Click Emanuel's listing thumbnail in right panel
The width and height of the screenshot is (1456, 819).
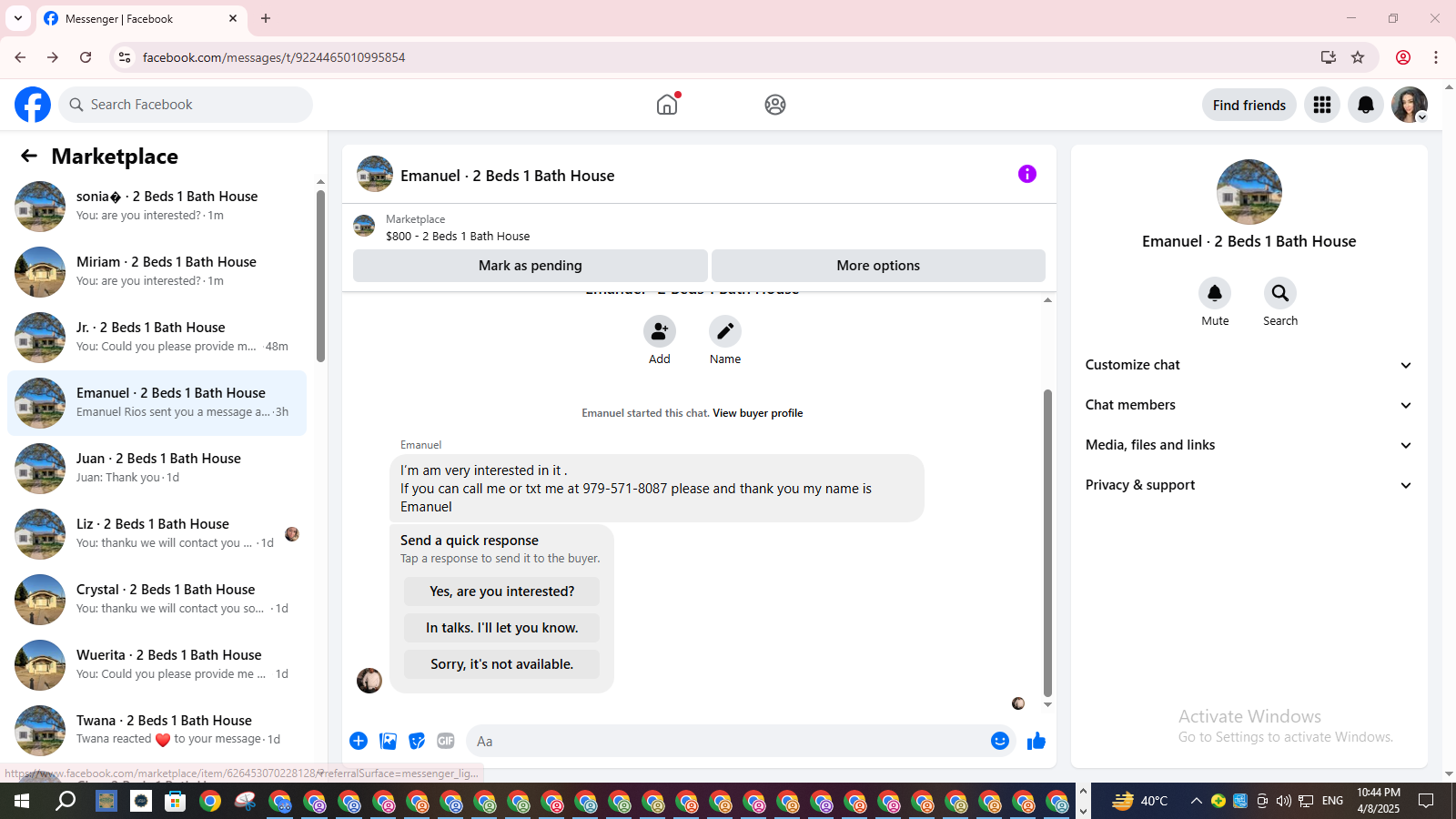pyautogui.click(x=1249, y=192)
